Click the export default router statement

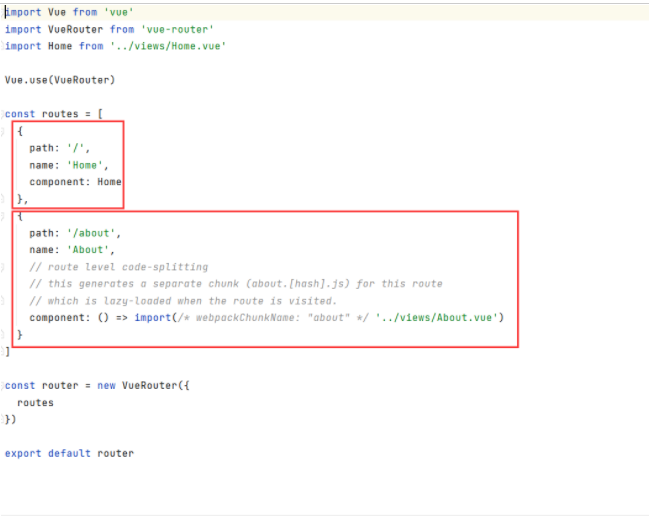pyautogui.click(x=69, y=453)
